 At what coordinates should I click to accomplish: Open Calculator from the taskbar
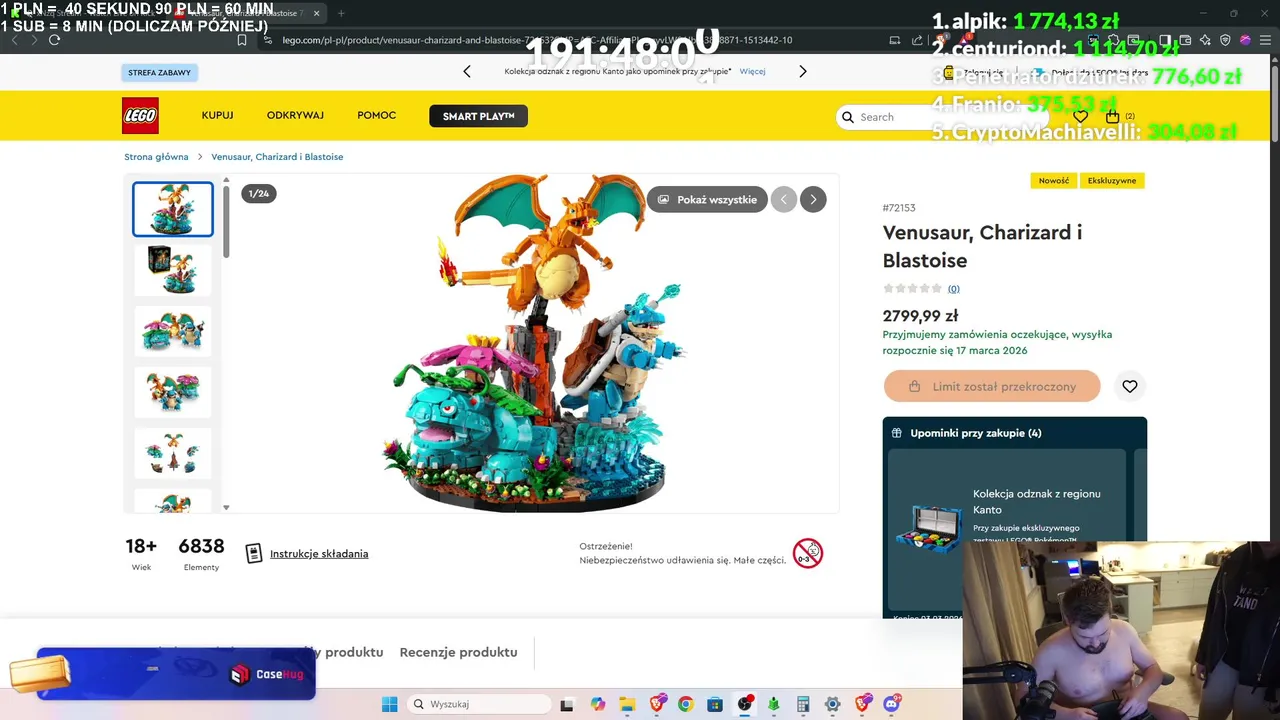tap(803, 704)
